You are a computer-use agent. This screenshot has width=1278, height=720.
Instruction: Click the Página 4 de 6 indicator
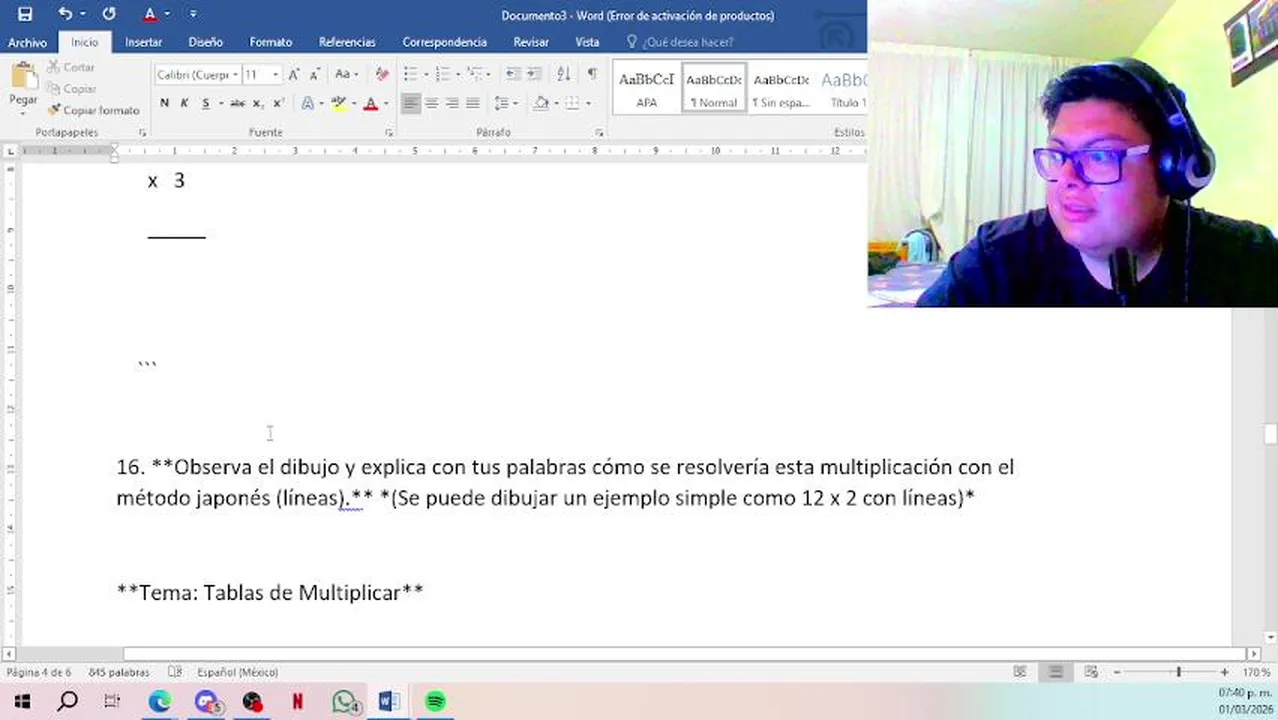pyautogui.click(x=39, y=672)
